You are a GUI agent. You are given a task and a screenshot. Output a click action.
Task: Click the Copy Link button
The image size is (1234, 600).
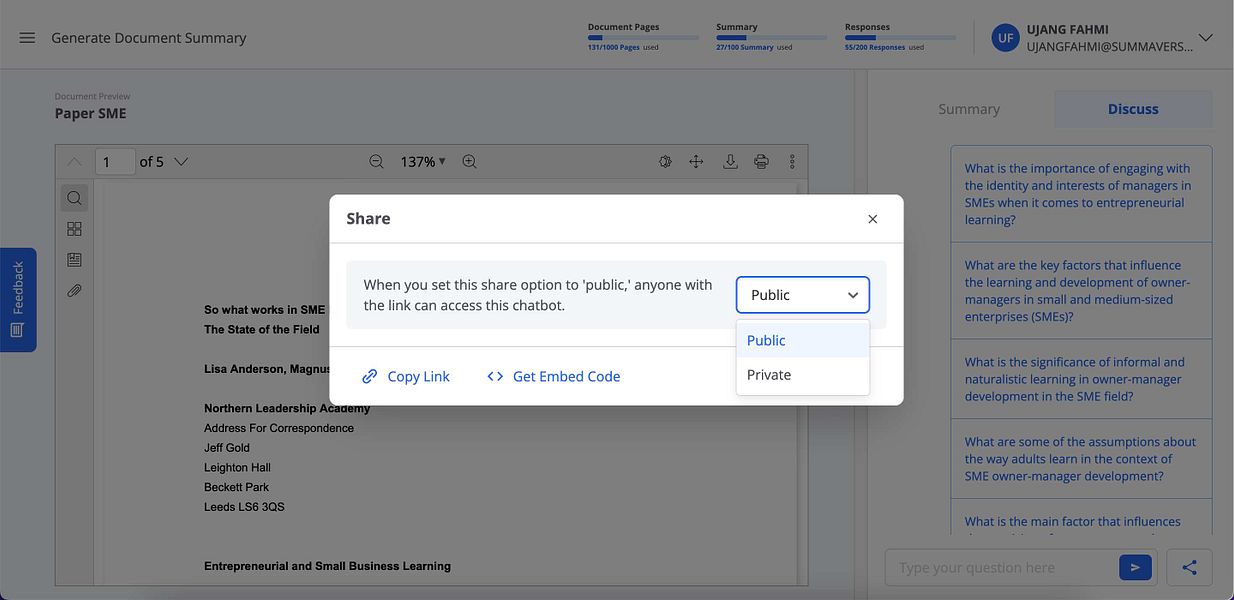tap(405, 376)
